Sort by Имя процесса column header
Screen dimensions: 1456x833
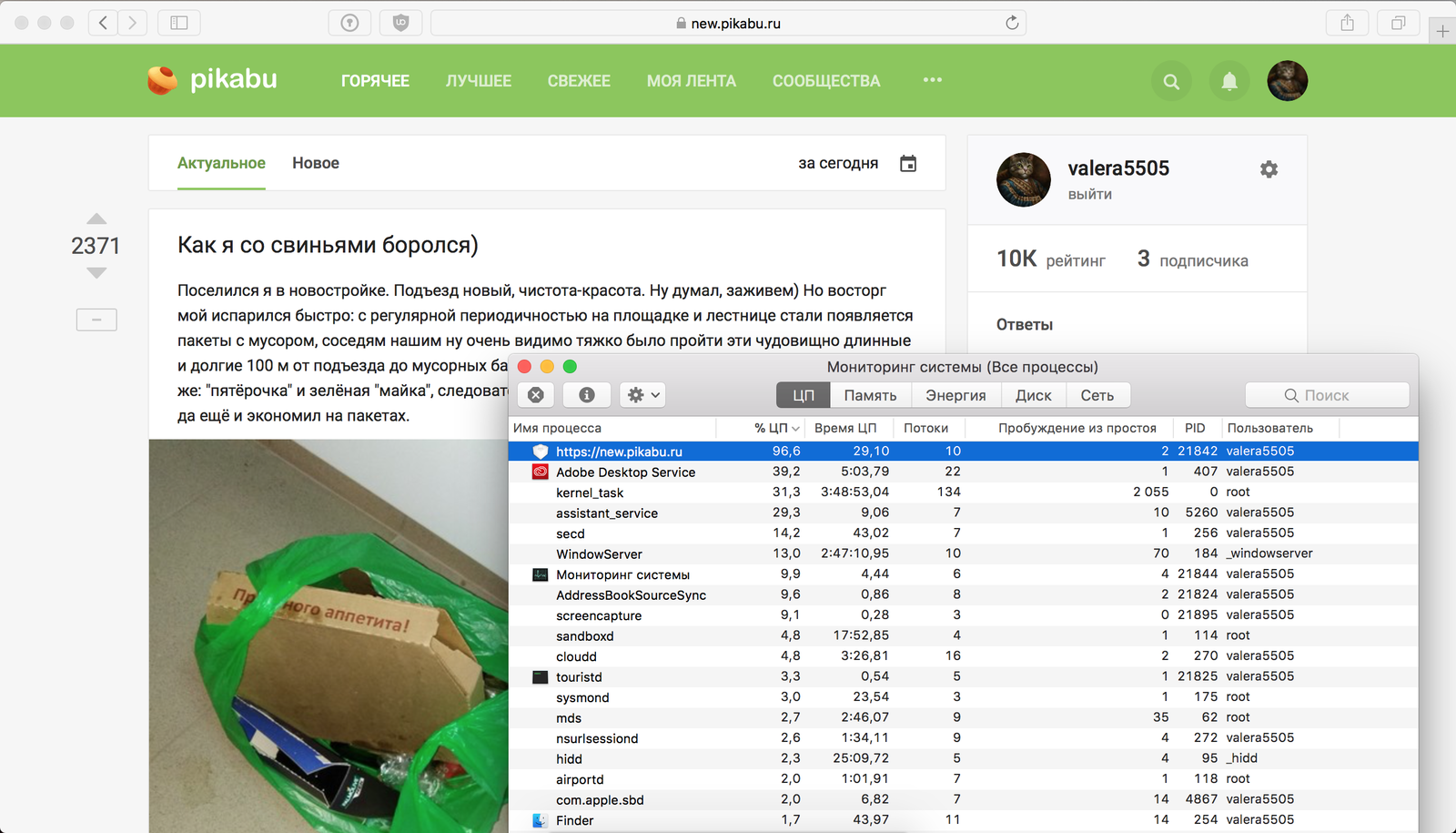tap(612, 428)
